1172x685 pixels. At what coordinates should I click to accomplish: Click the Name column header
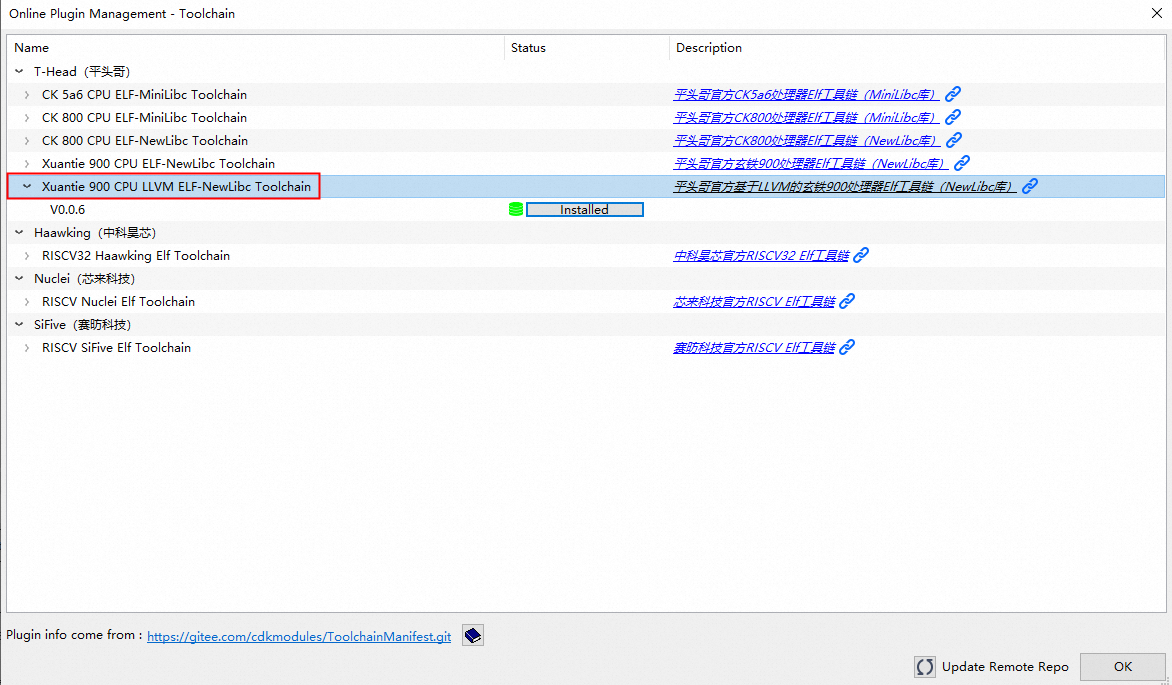pyautogui.click(x=31, y=48)
